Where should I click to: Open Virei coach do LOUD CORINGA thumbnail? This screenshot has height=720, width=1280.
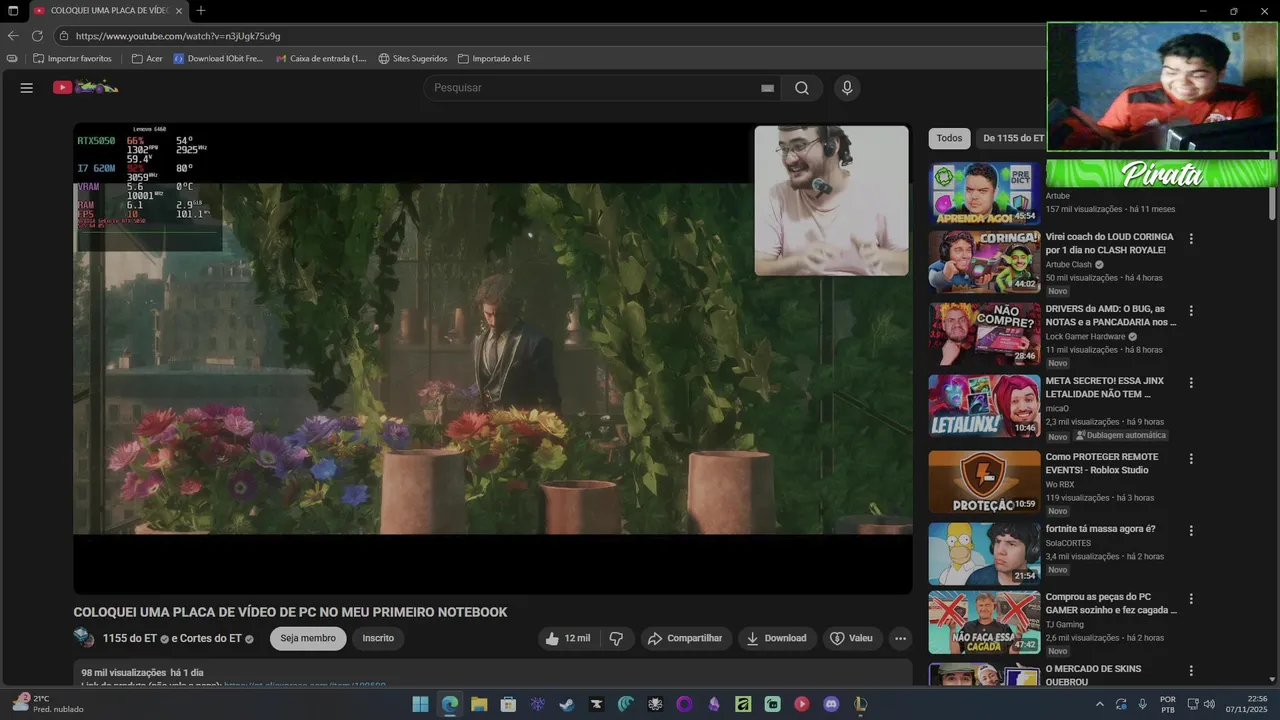coord(984,262)
